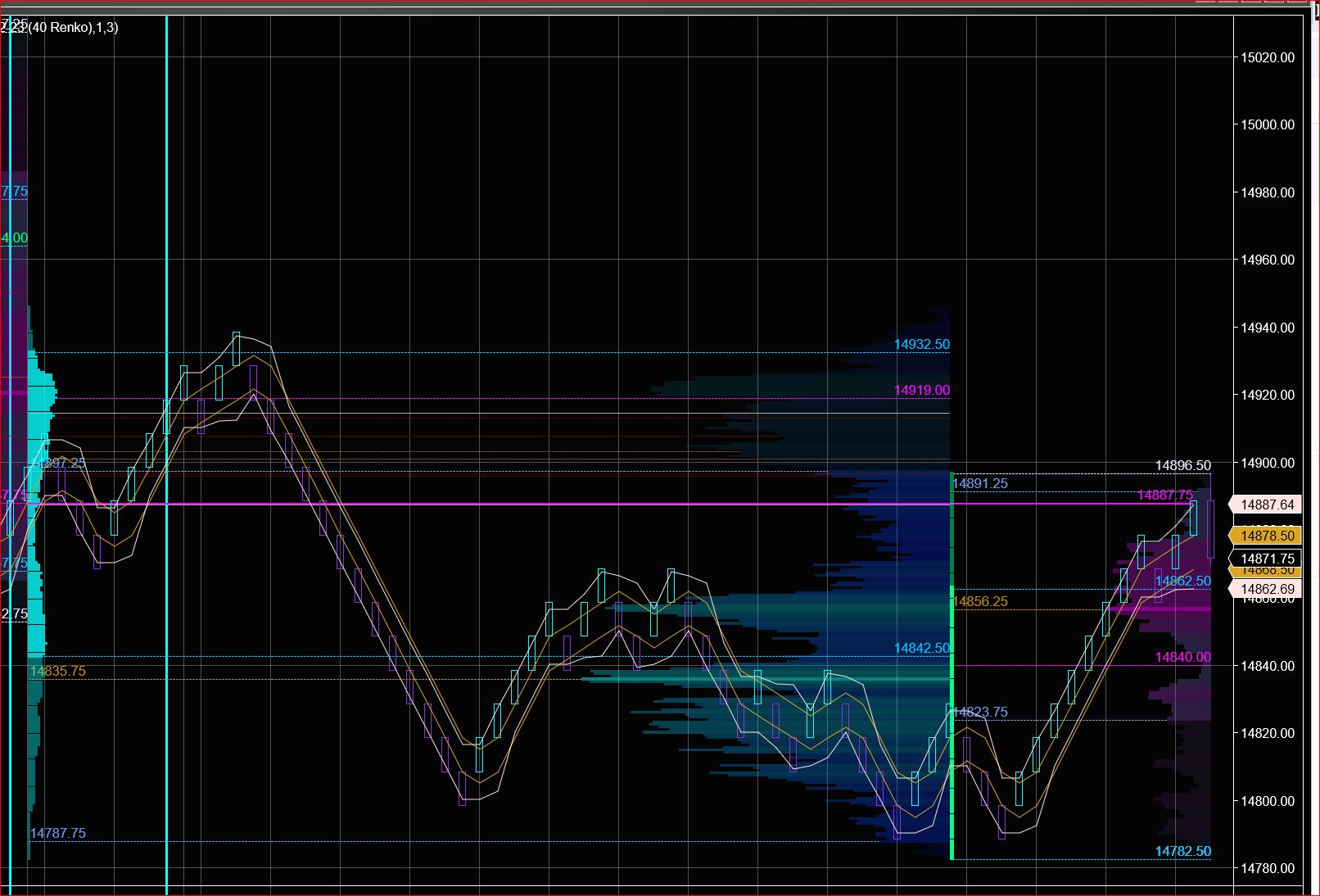Select the 14900.00 price axis label

coord(1268,463)
